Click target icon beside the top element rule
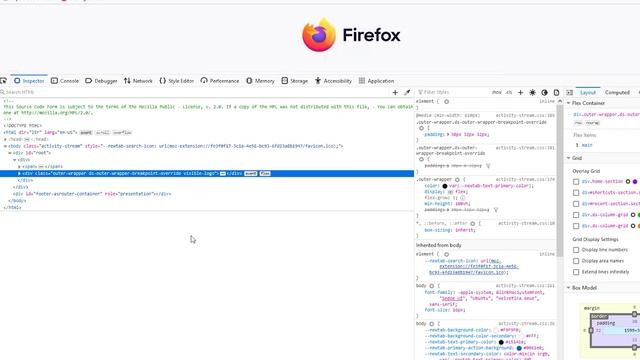 click(447, 102)
